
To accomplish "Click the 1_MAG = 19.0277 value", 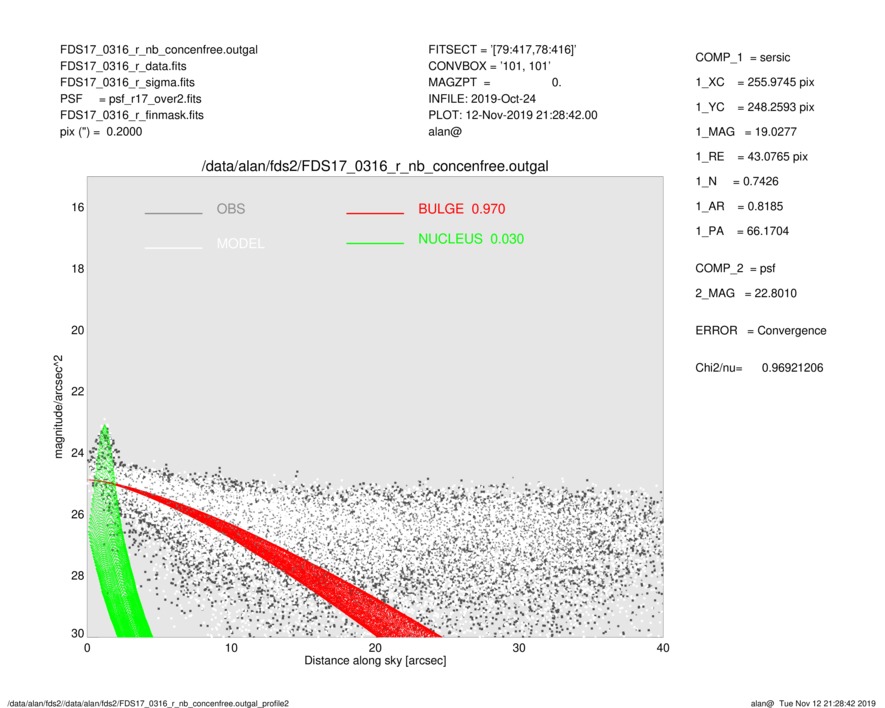I will pyautogui.click(x=746, y=132).
